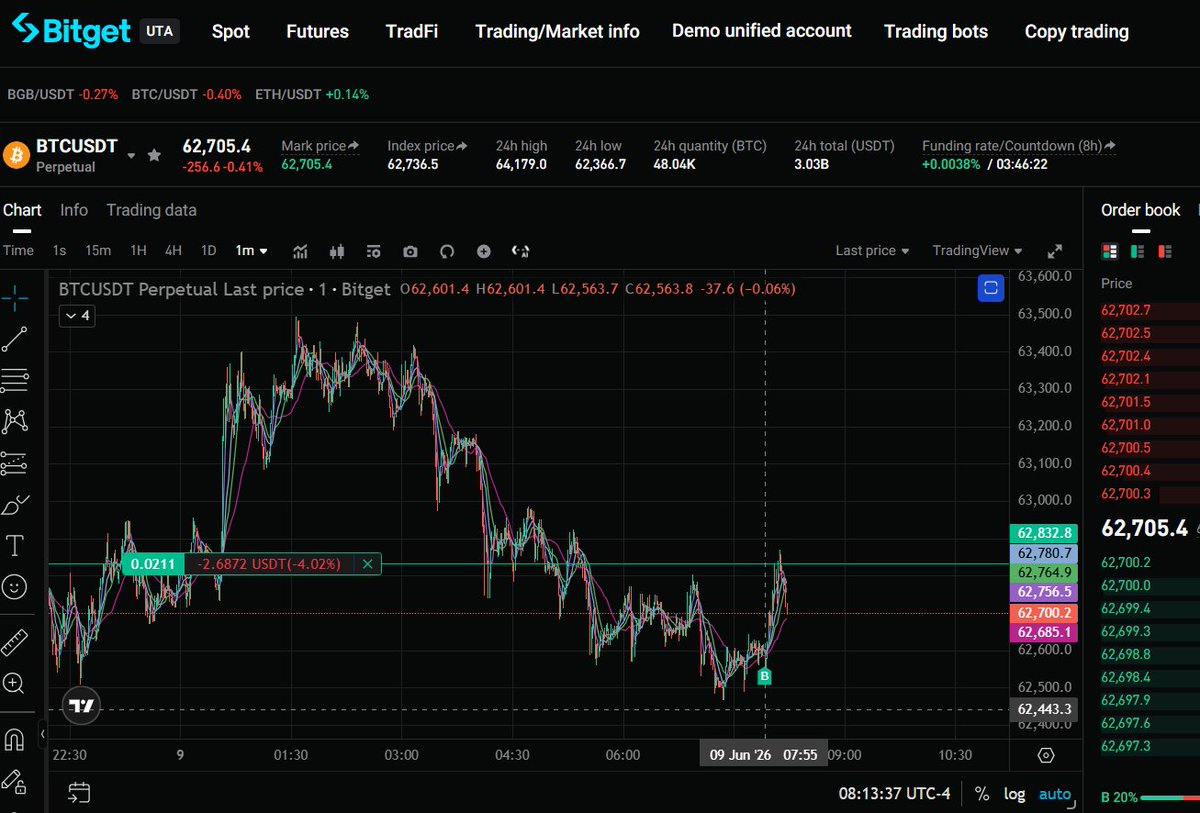Click the sound alert toolbar icon
Viewport: 1200px width, 813px height.
point(520,251)
